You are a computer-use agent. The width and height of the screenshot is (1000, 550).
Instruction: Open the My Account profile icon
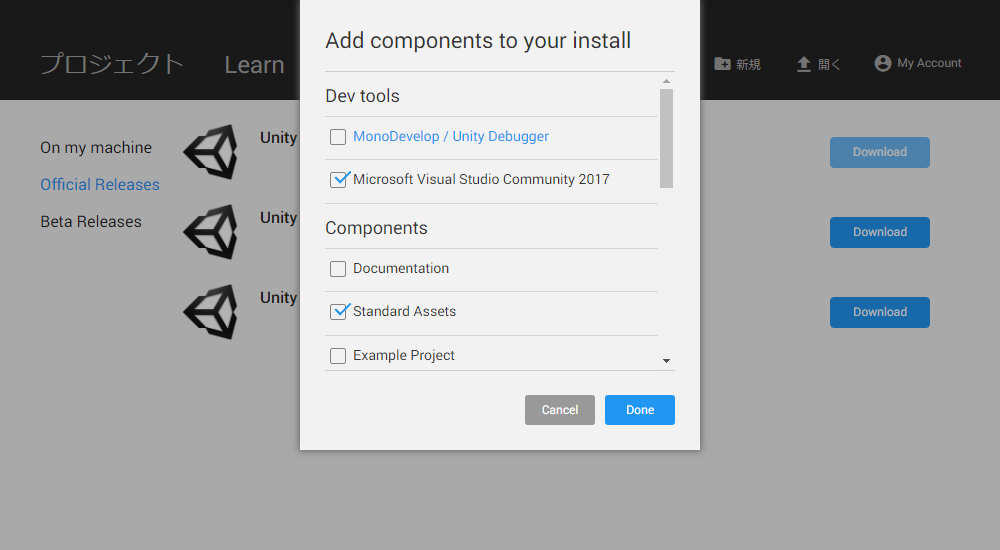(883, 63)
